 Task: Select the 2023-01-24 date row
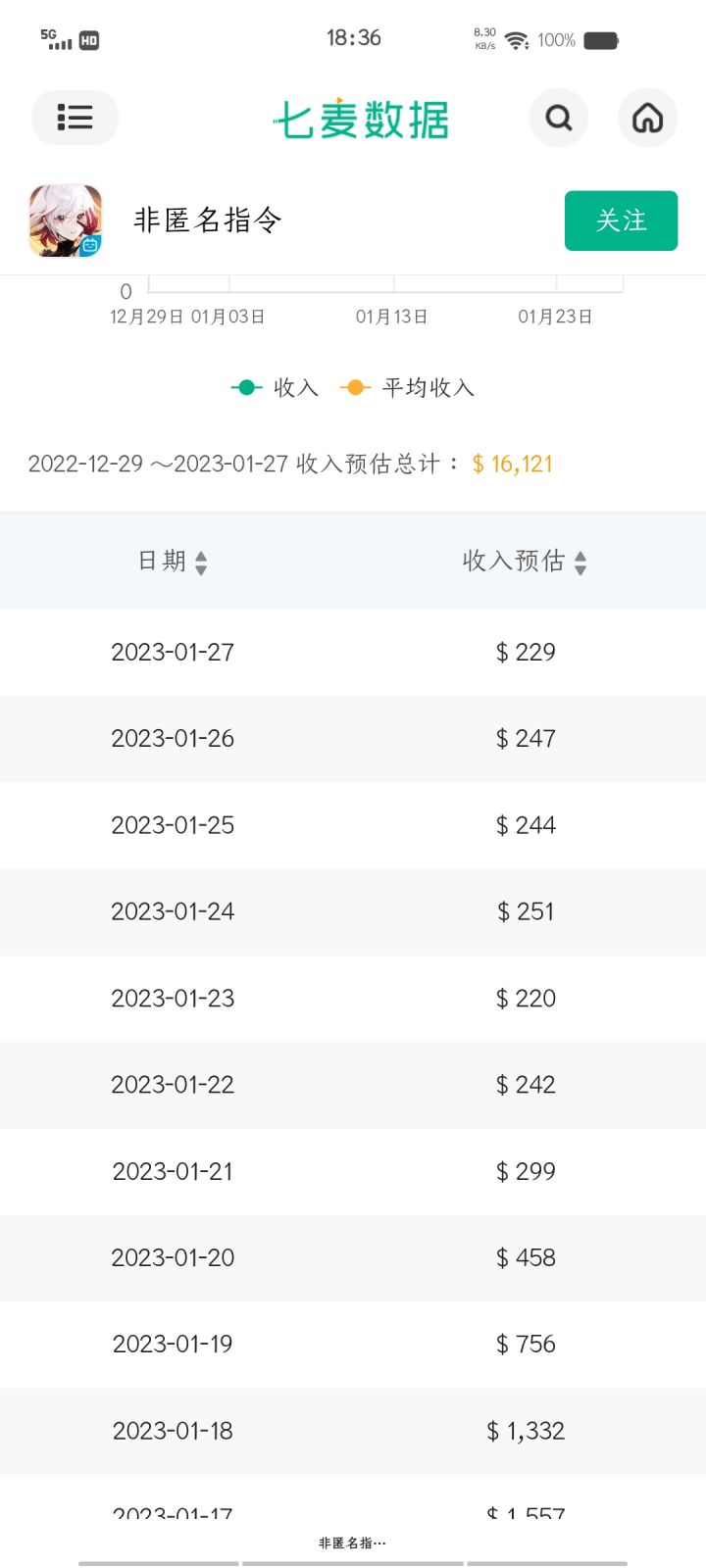pos(353,911)
